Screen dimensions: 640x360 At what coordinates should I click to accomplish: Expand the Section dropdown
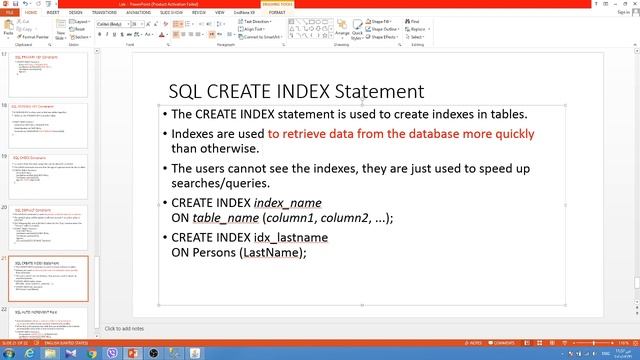click(x=80, y=37)
